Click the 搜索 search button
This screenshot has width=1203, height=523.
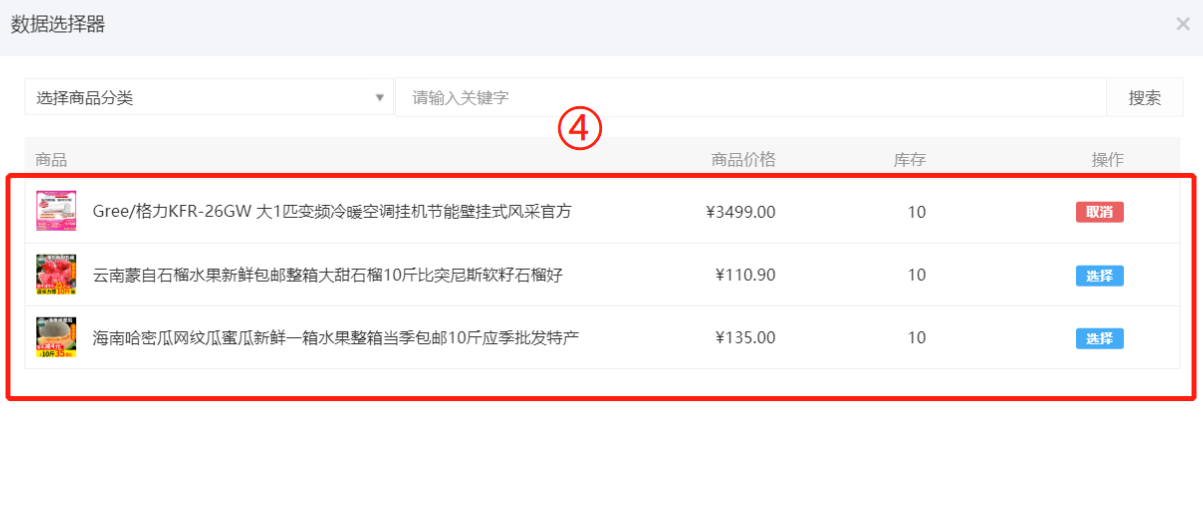[1144, 97]
